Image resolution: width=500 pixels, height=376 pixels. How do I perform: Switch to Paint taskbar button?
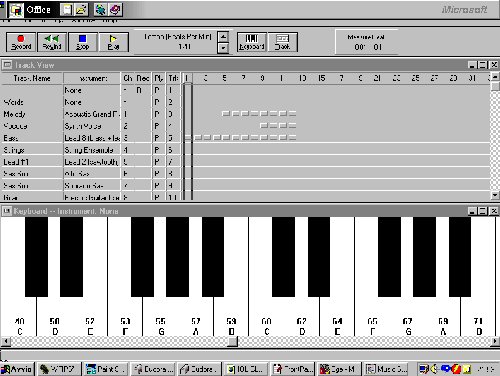coord(105,369)
